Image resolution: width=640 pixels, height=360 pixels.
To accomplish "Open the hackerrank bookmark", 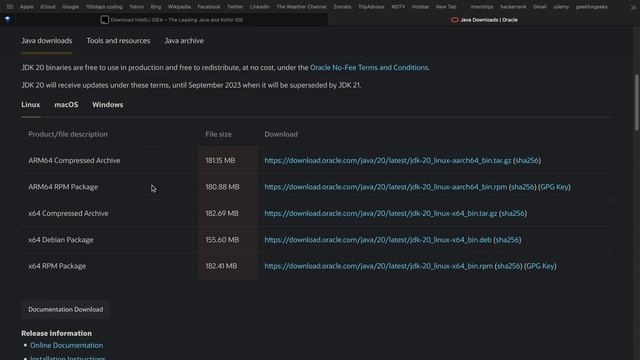I will click(x=513, y=7).
